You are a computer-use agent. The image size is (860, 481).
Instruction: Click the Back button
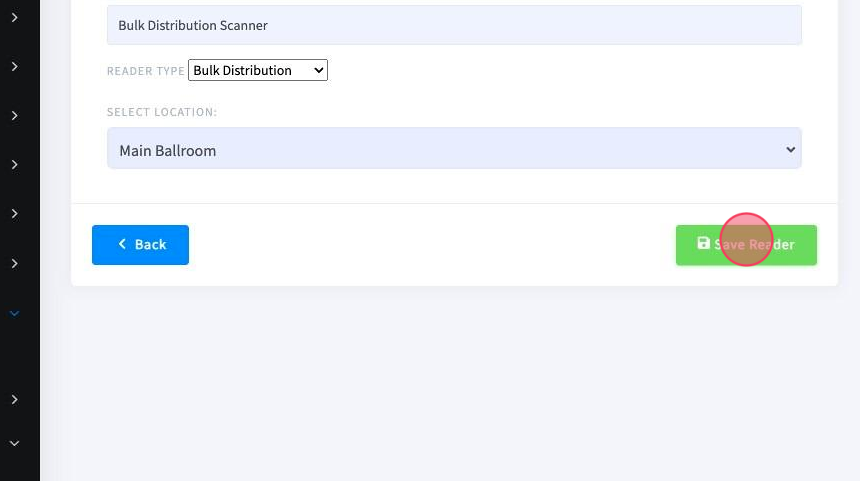click(140, 245)
